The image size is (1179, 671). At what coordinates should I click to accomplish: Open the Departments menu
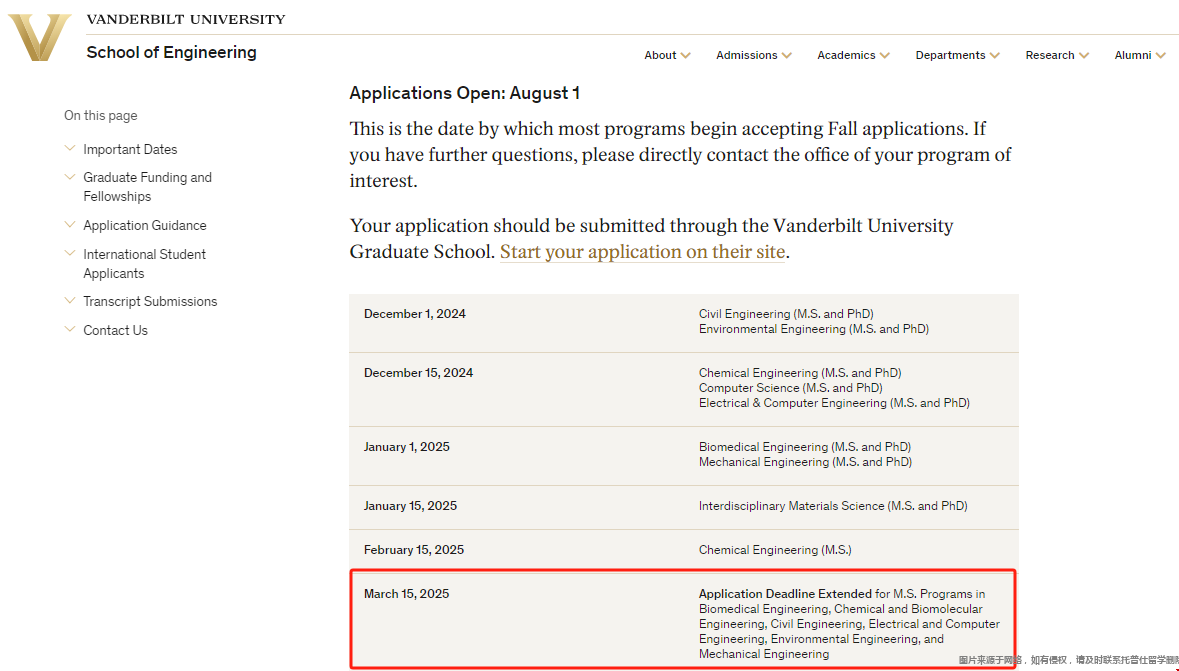(950, 55)
